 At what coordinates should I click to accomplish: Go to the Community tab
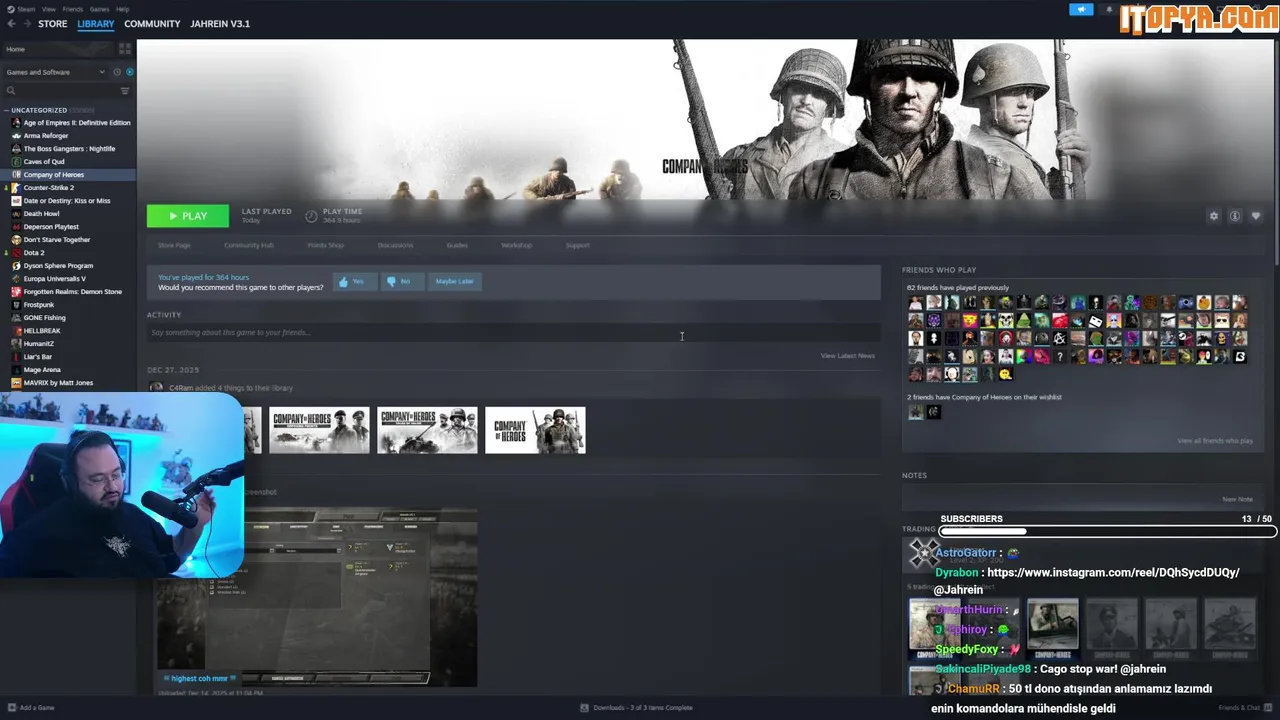click(152, 24)
